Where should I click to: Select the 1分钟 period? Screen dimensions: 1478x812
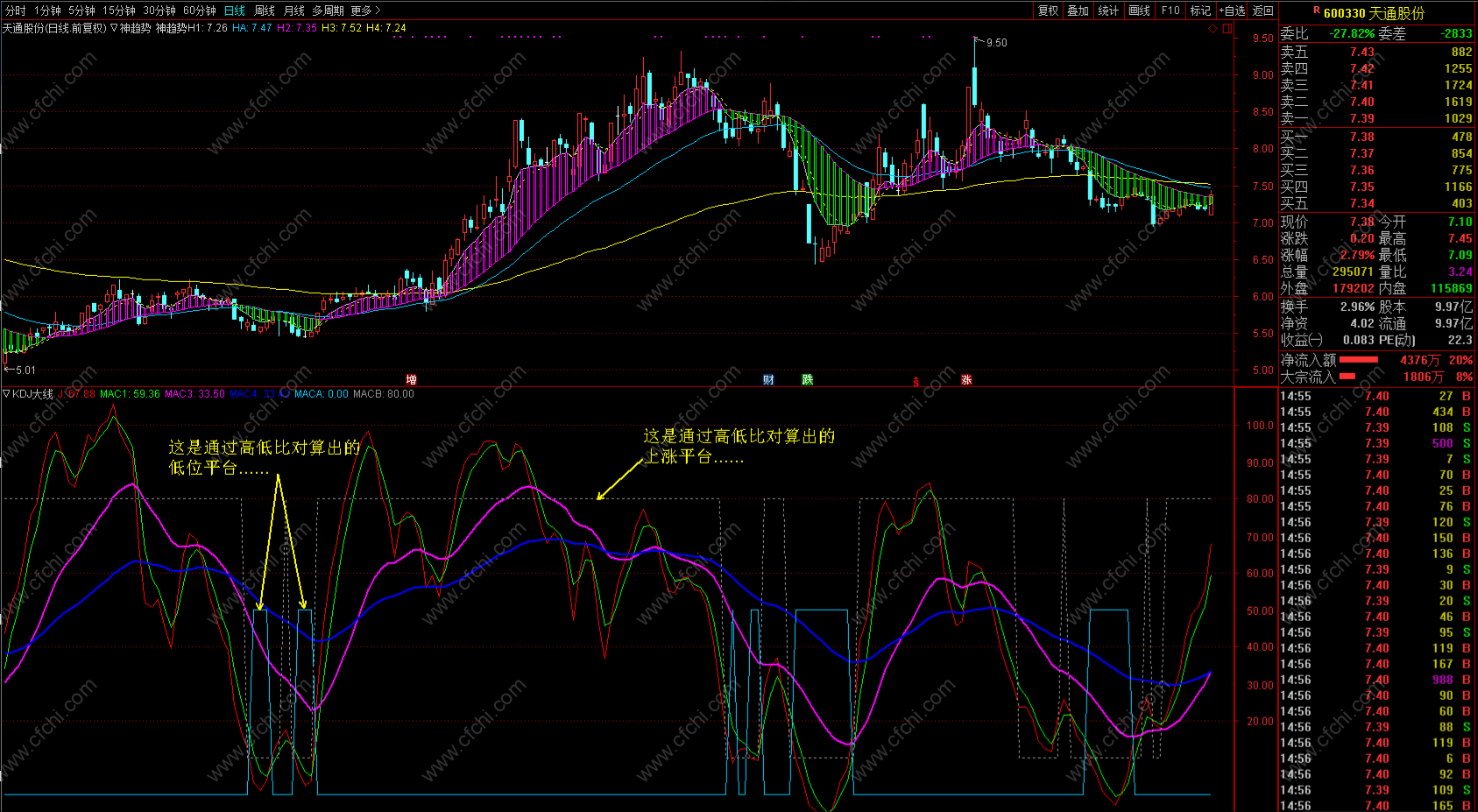click(47, 11)
